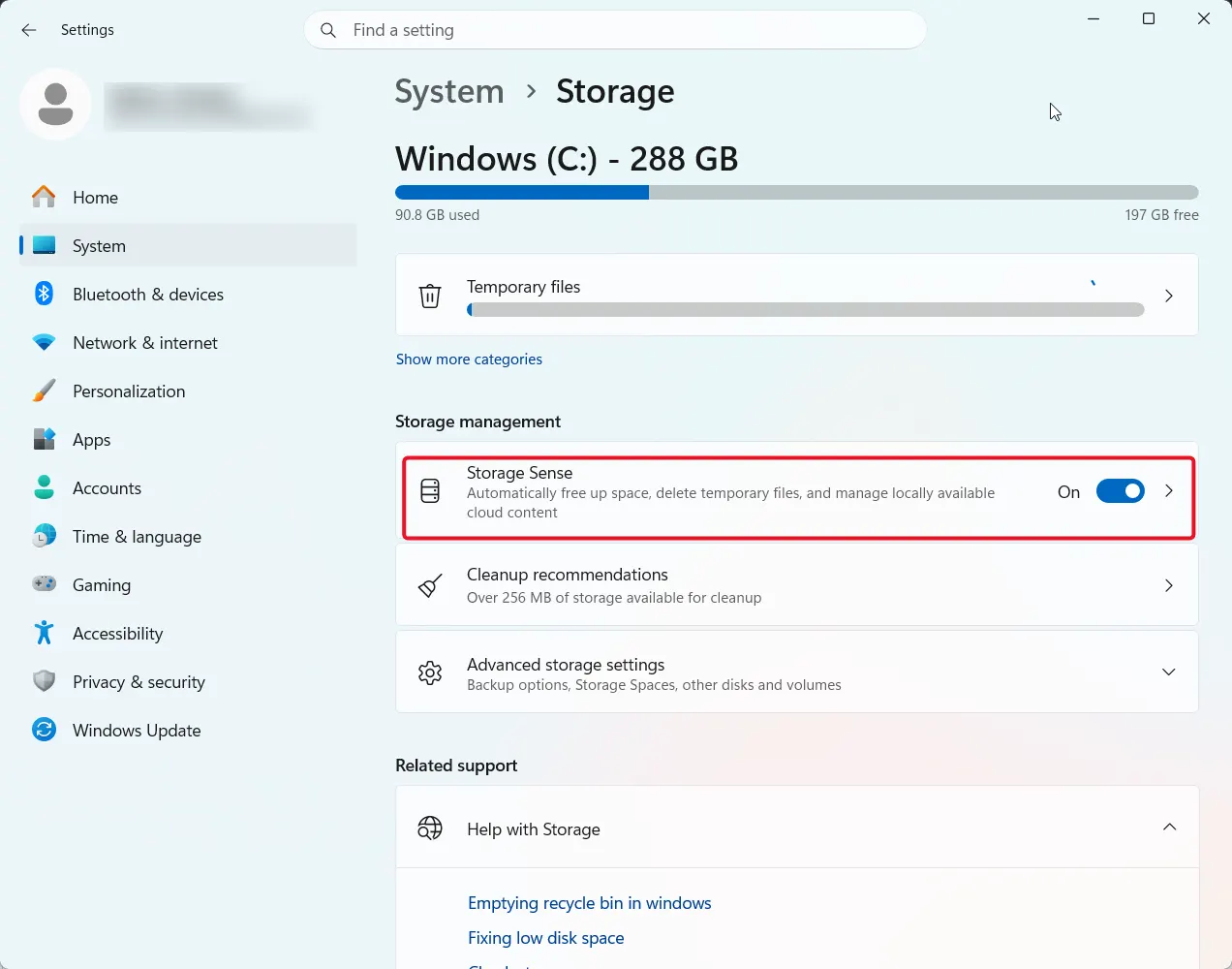Open Network & internet settings

(x=188, y=342)
